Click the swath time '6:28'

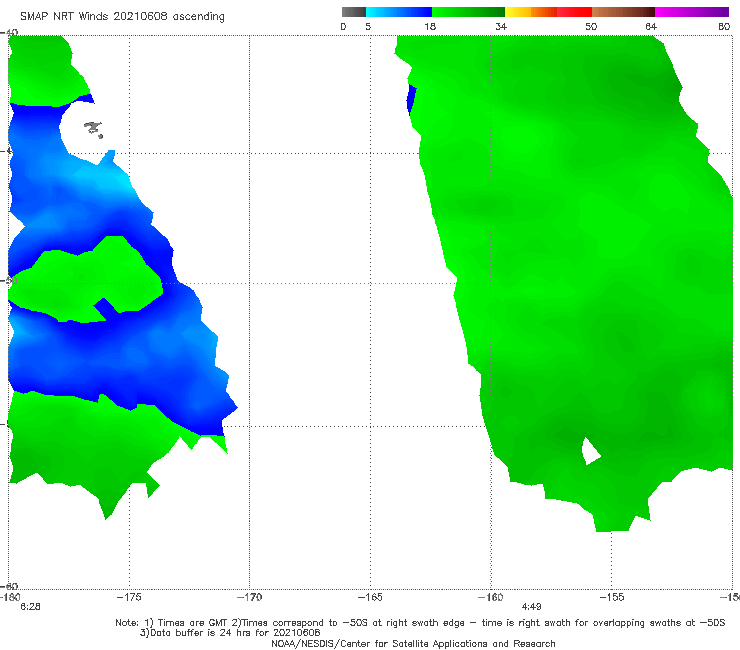(30, 607)
